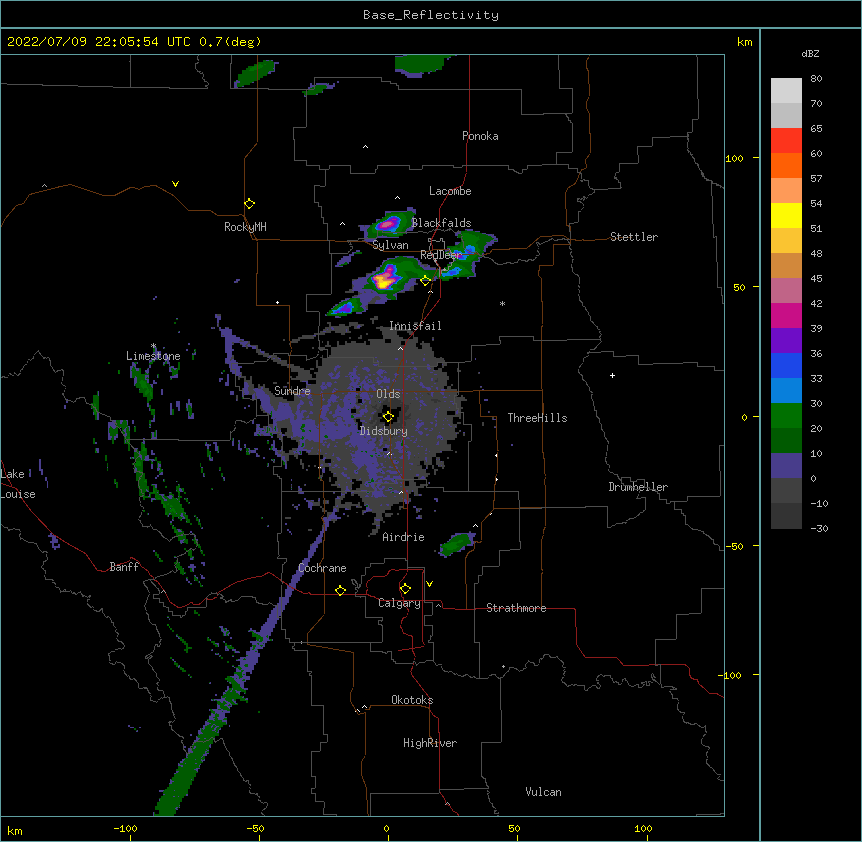This screenshot has height=842, width=862.
Task: Click the ThreeHills label
Action: pos(537,418)
